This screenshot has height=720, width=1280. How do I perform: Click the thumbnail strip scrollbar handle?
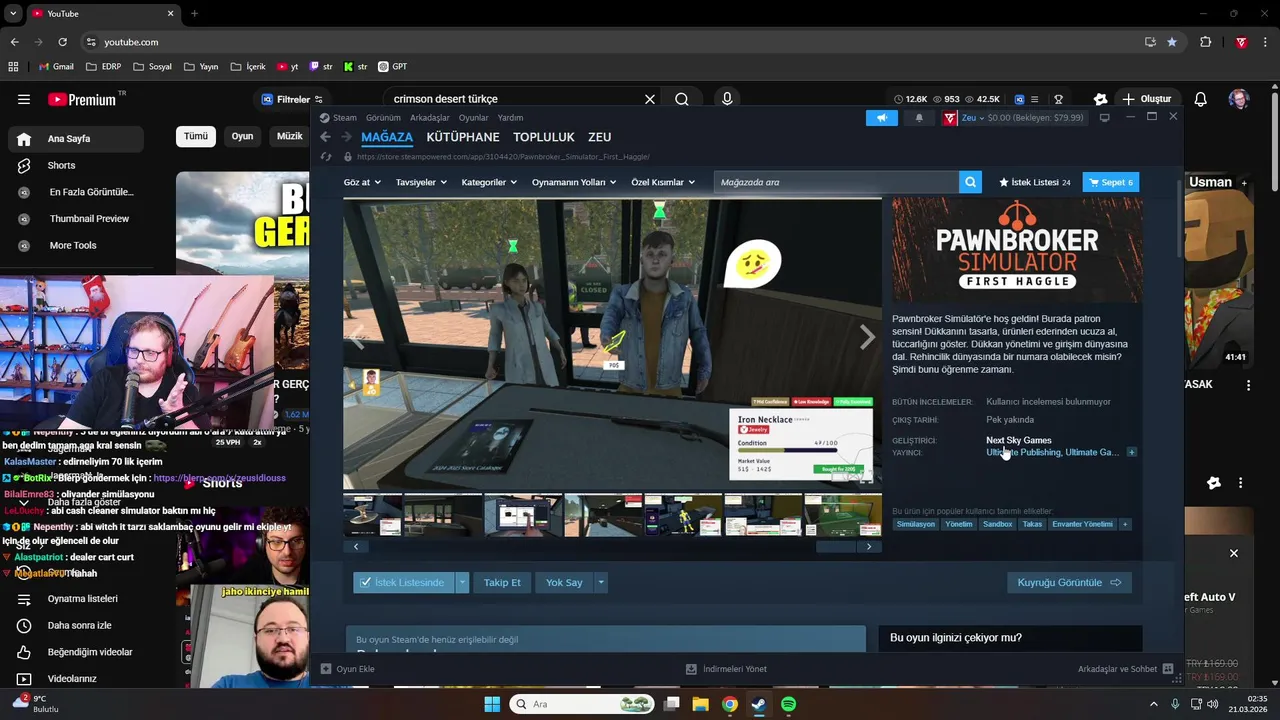(836, 547)
